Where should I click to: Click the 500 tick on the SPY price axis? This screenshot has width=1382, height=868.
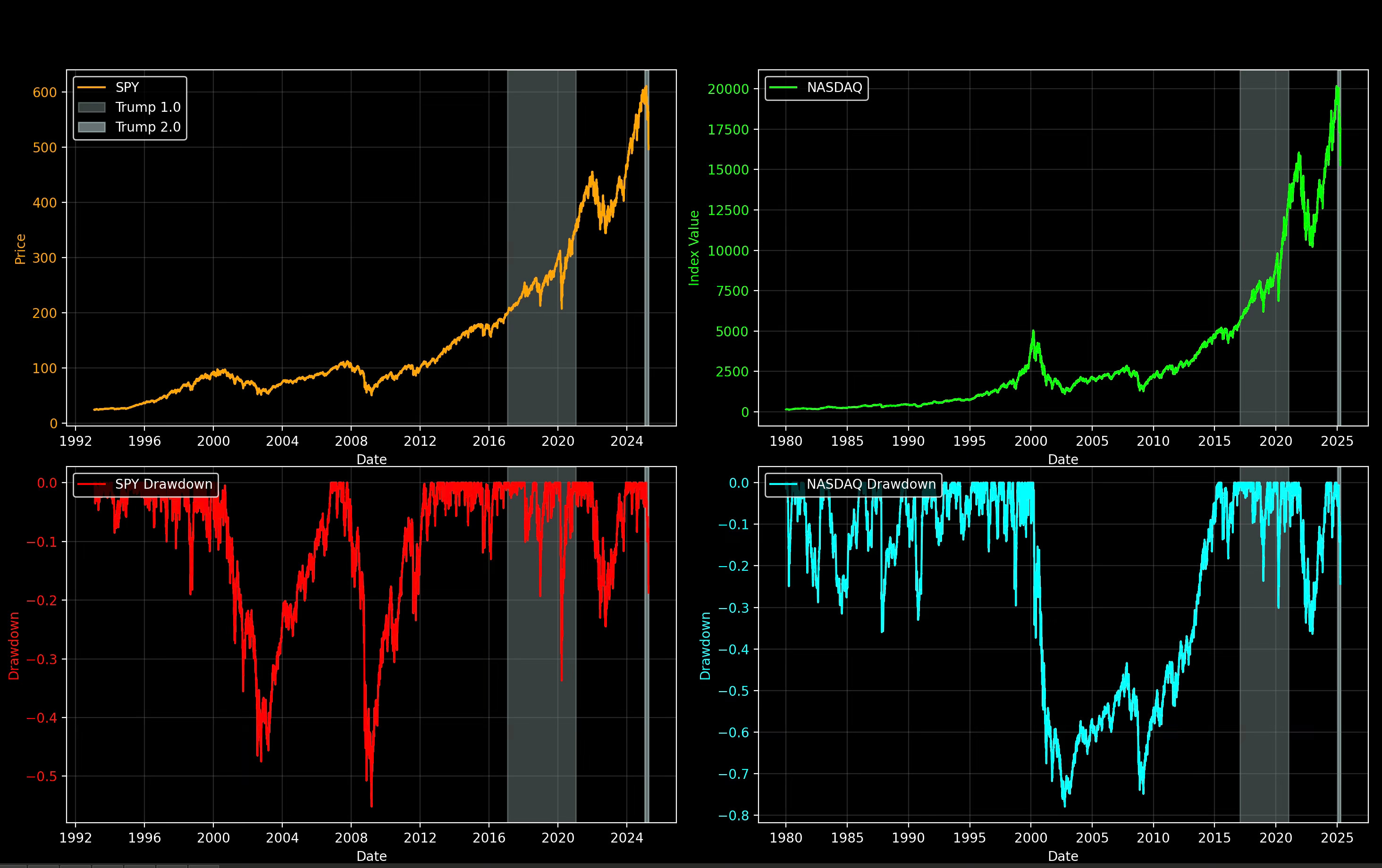tap(45, 148)
